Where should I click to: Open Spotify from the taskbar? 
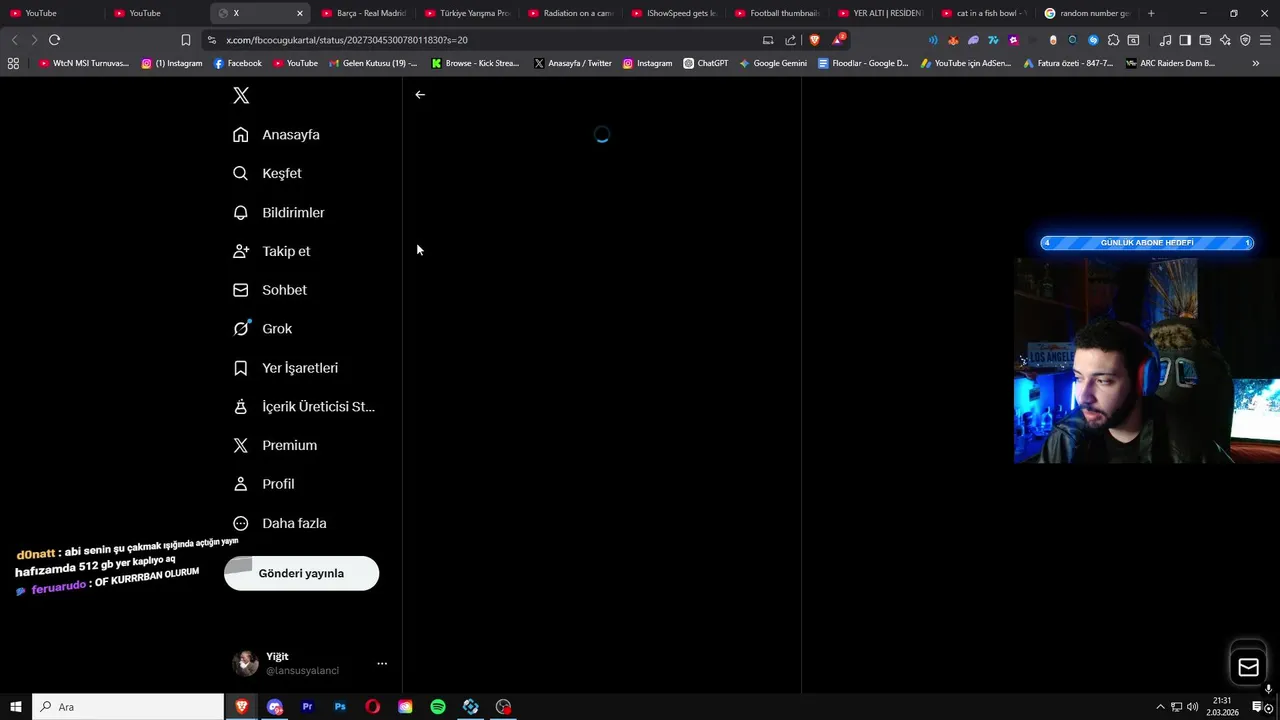pos(438,707)
